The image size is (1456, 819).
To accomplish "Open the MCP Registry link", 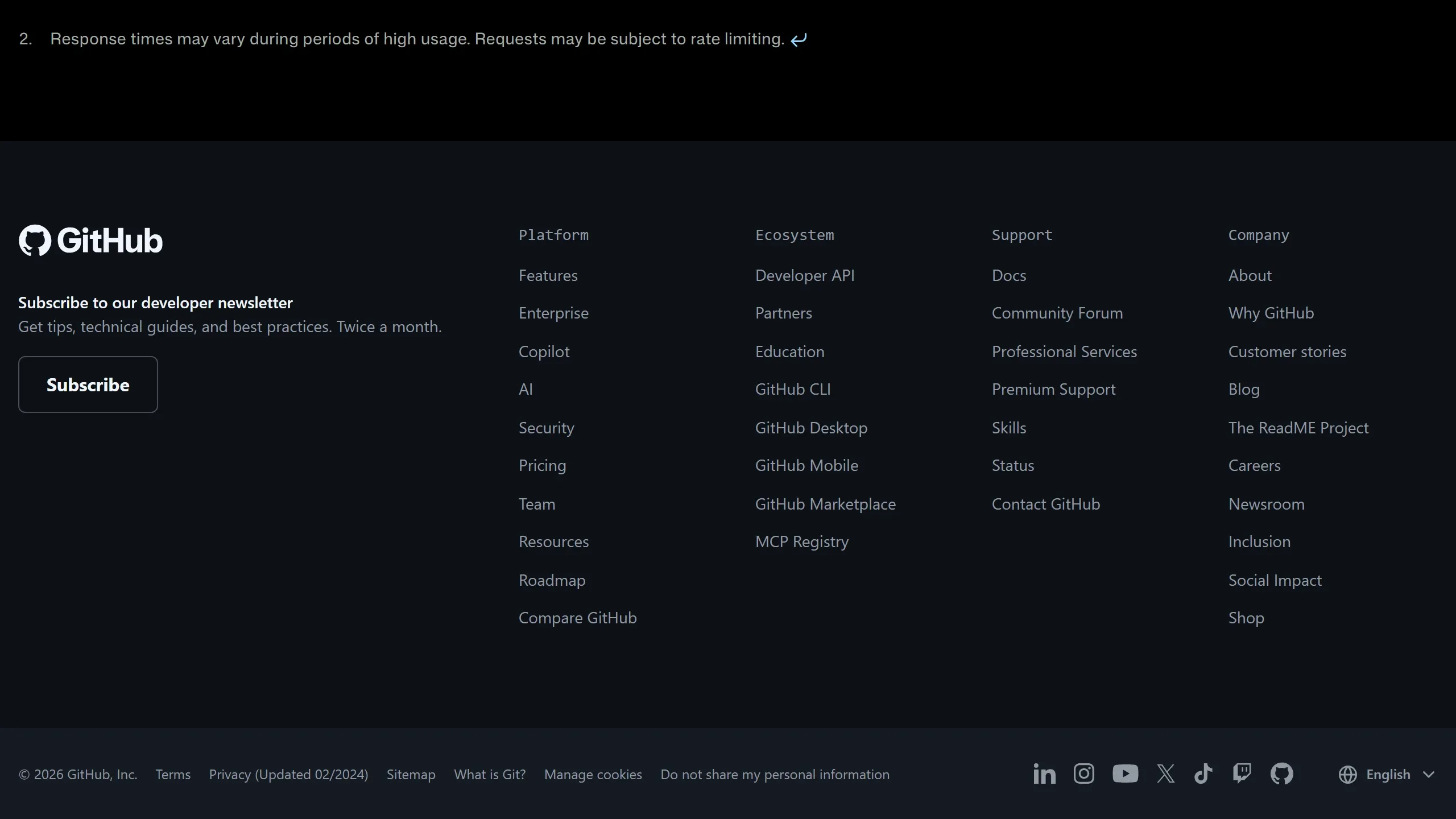I will 801,541.
